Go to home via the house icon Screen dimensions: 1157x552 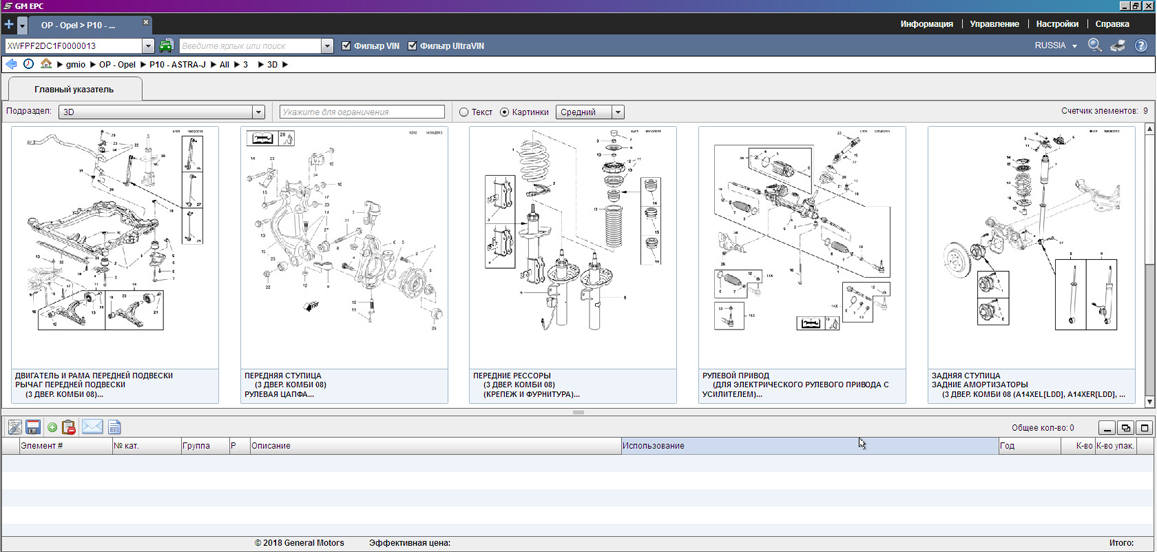pyautogui.click(x=46, y=64)
